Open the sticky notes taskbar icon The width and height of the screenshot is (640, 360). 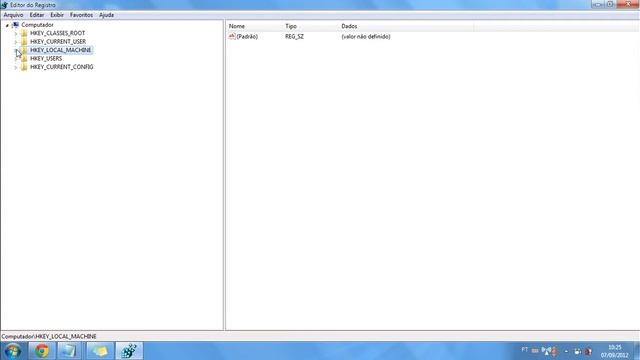coord(100,351)
